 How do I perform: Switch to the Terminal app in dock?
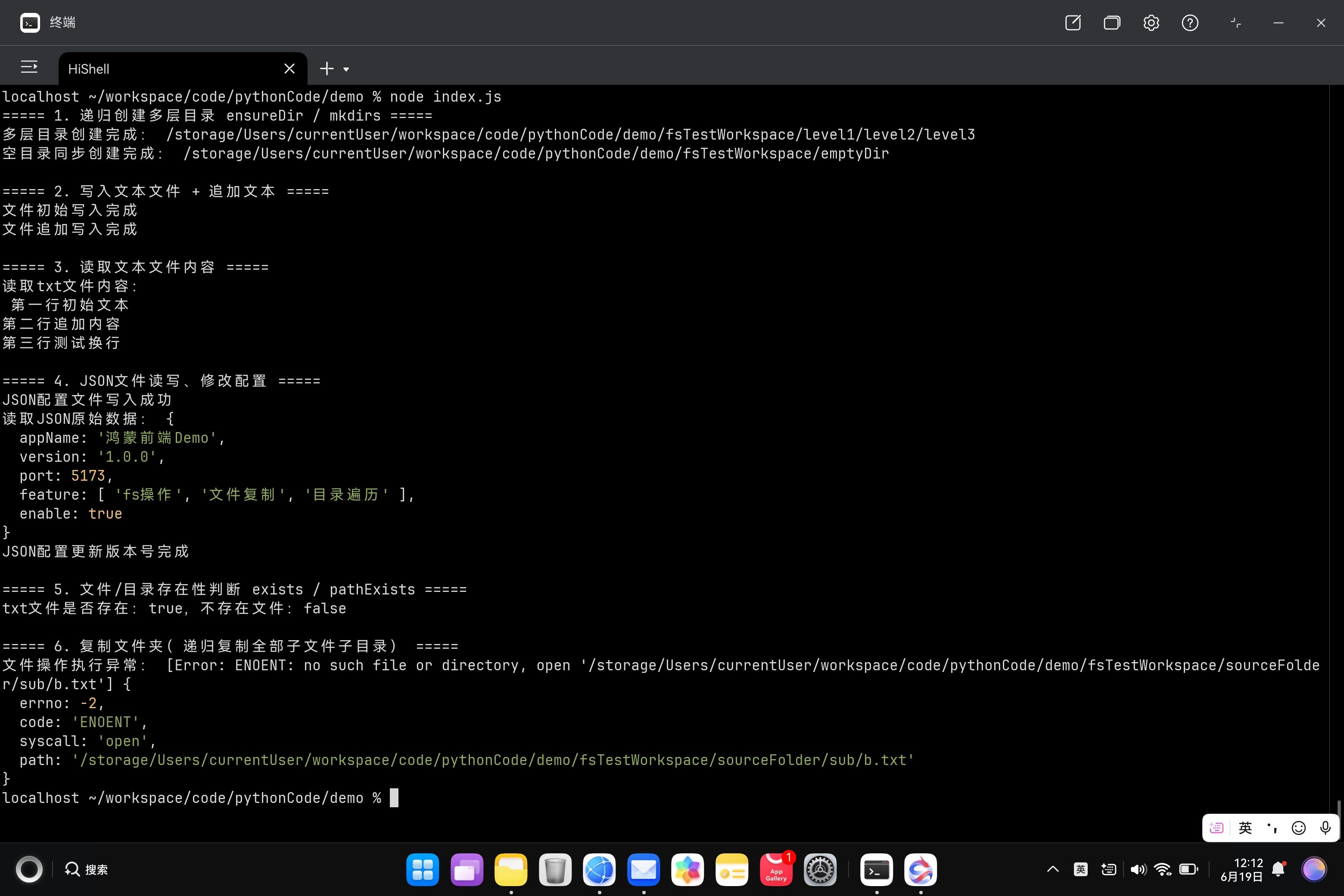pos(877,870)
